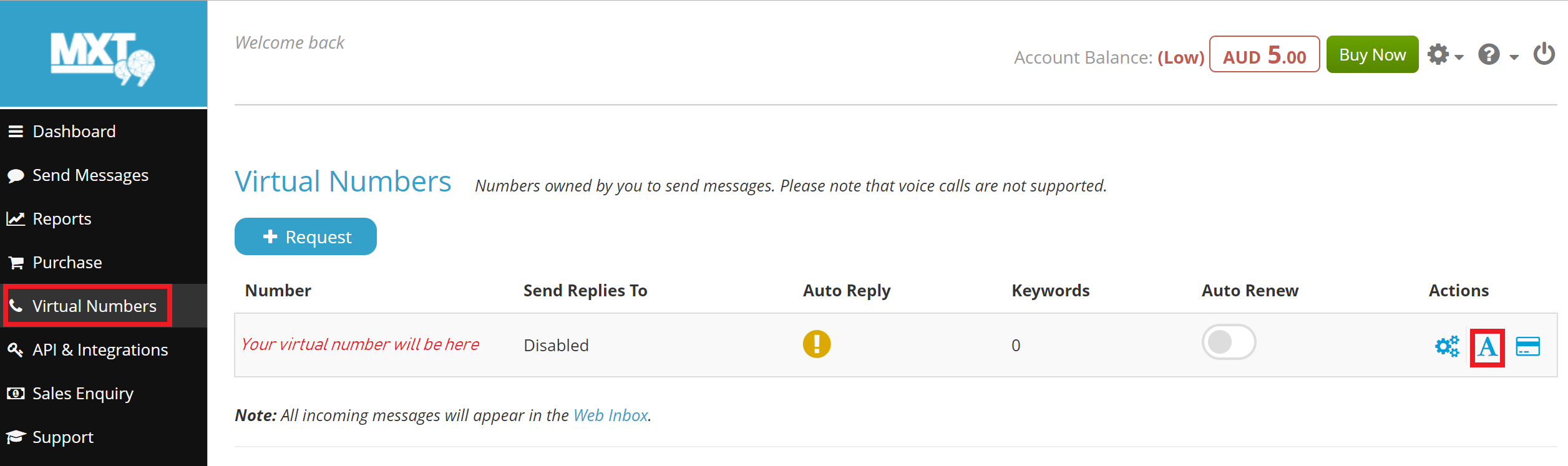Click the power logout icon

click(x=1544, y=54)
